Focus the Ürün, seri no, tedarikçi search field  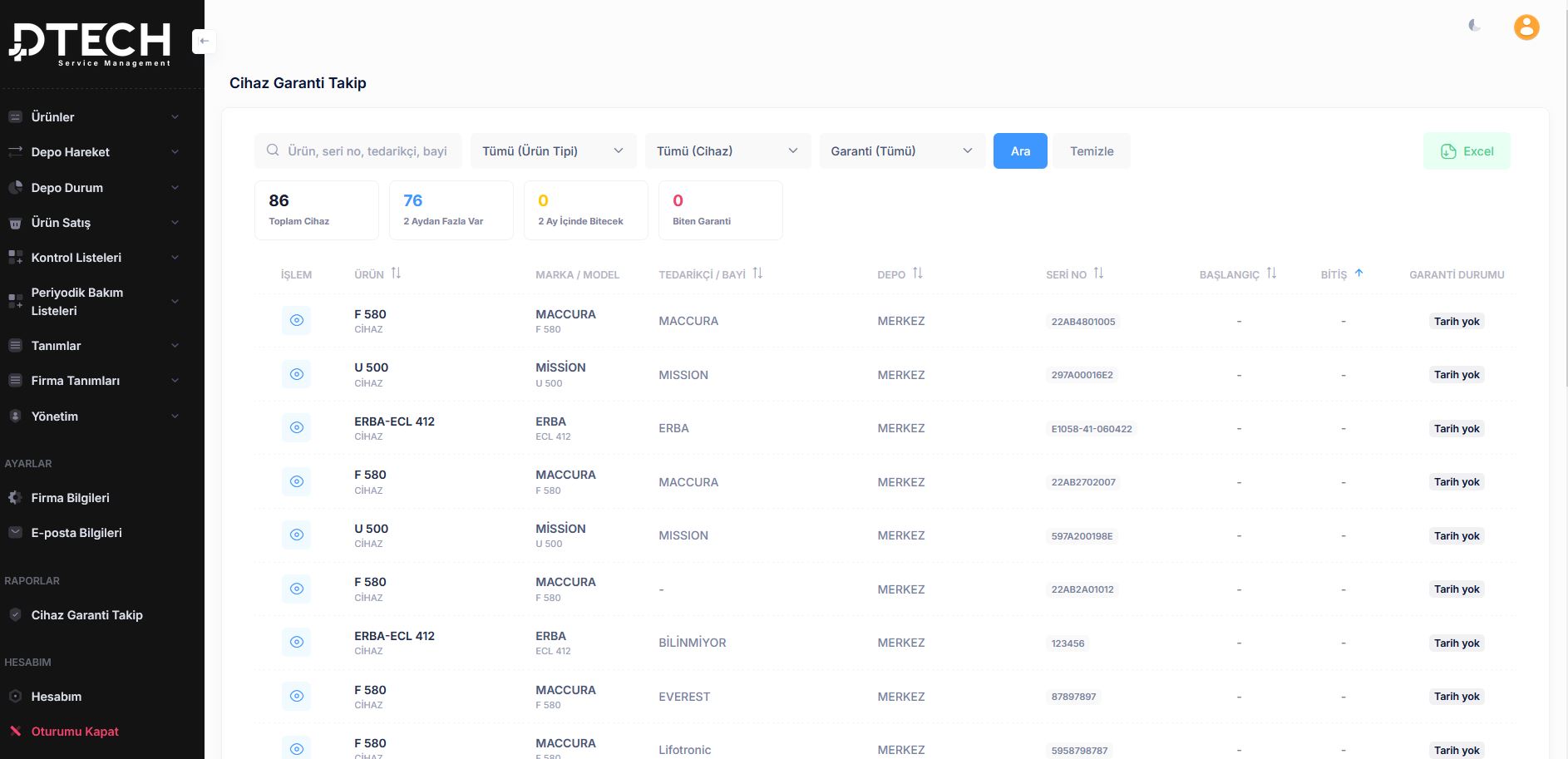(358, 150)
